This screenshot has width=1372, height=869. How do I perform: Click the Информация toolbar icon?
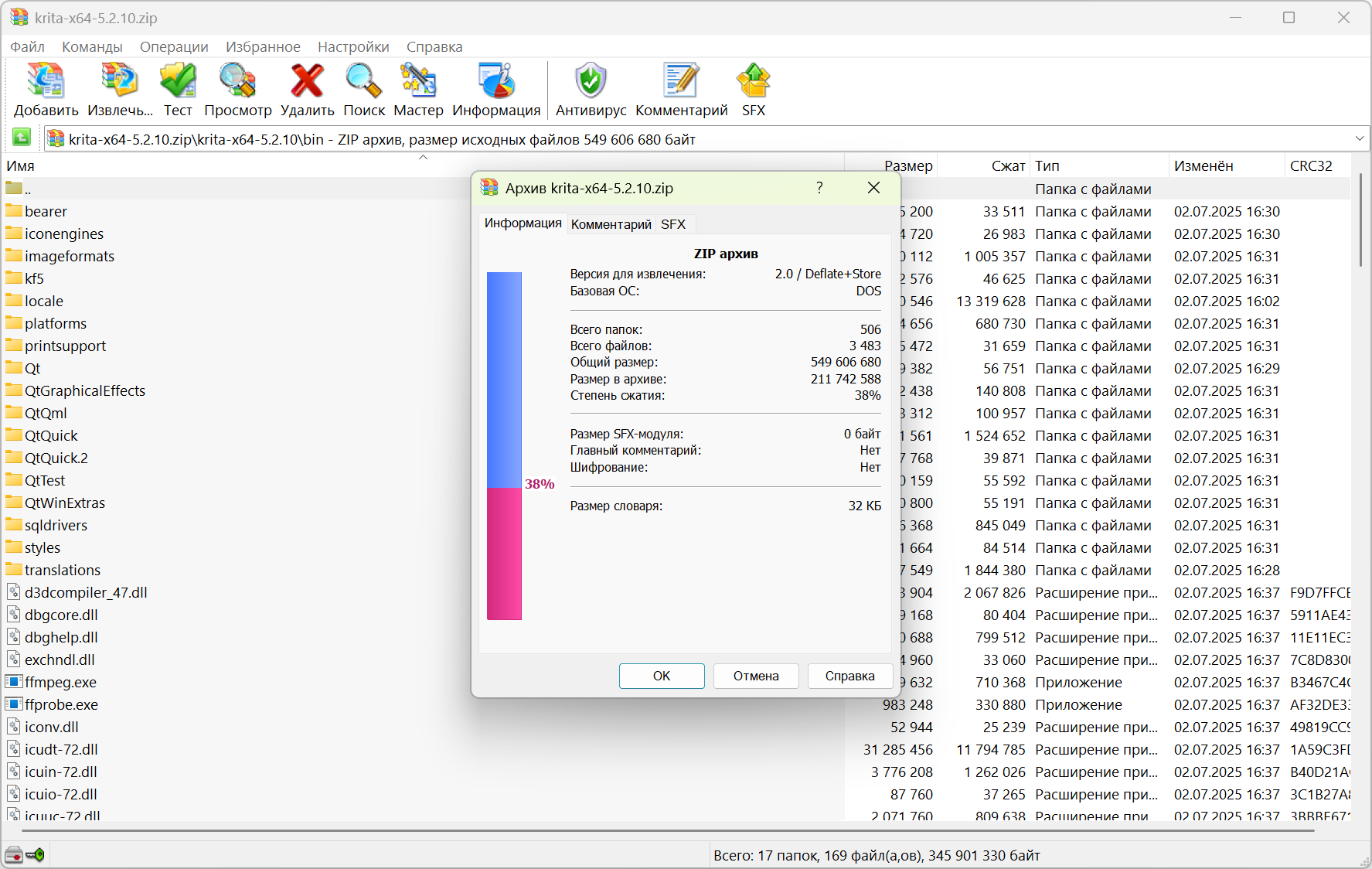[x=496, y=81]
